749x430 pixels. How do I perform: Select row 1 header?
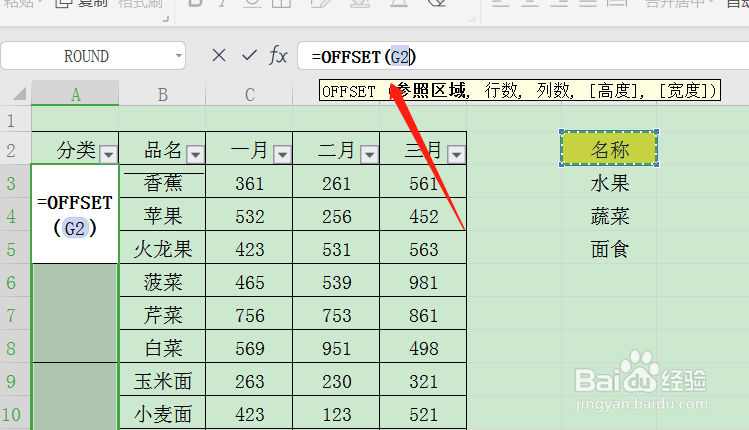point(15,119)
